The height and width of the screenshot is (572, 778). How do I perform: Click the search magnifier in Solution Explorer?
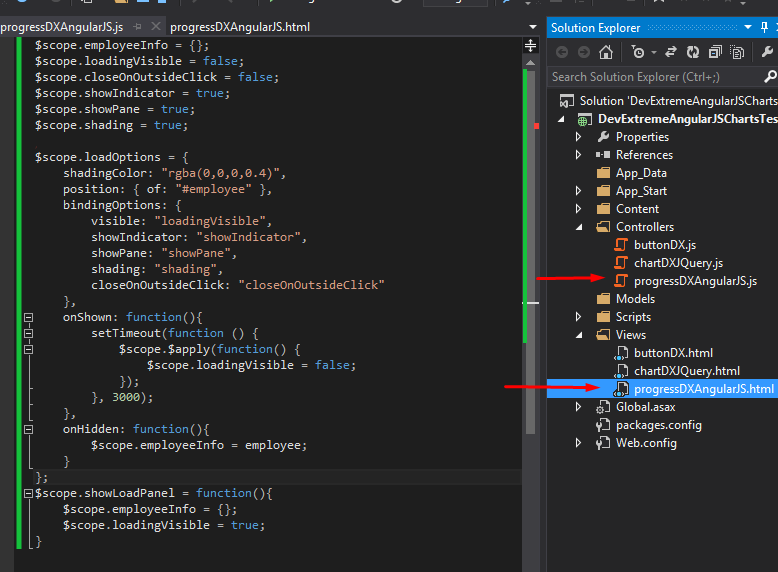770,77
